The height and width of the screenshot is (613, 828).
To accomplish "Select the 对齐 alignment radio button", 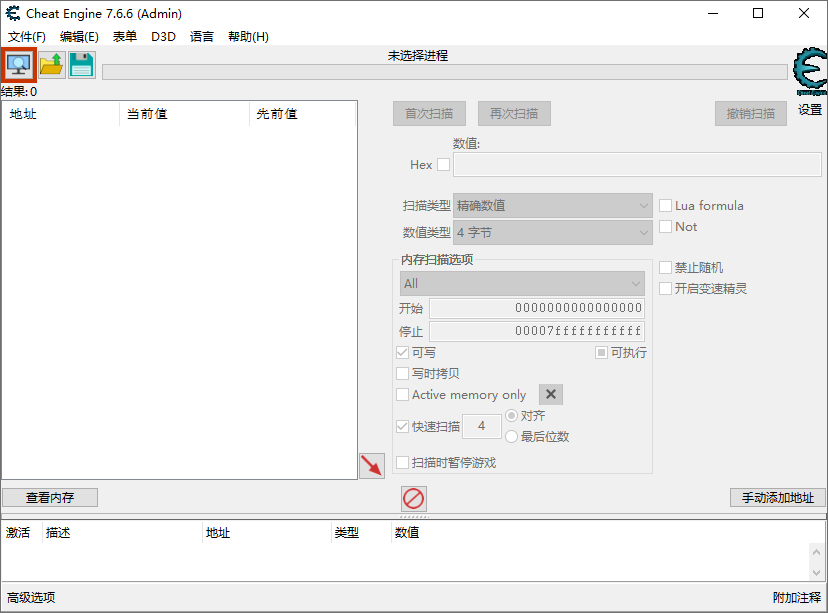I will pos(510,415).
